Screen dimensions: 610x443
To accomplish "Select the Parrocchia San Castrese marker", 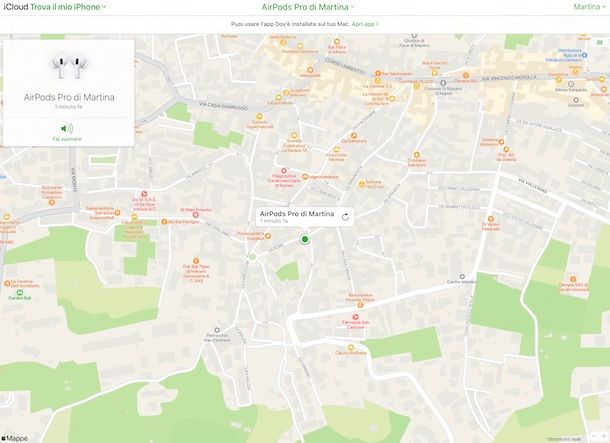I will point(217,330).
